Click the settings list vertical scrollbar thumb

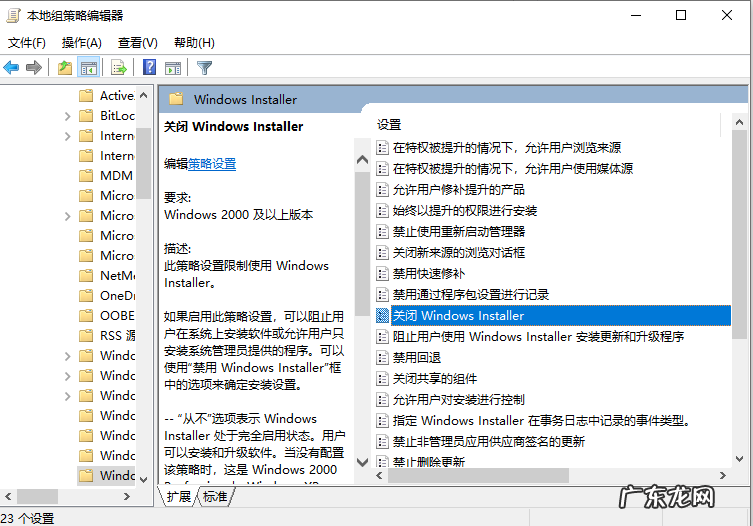click(x=740, y=234)
